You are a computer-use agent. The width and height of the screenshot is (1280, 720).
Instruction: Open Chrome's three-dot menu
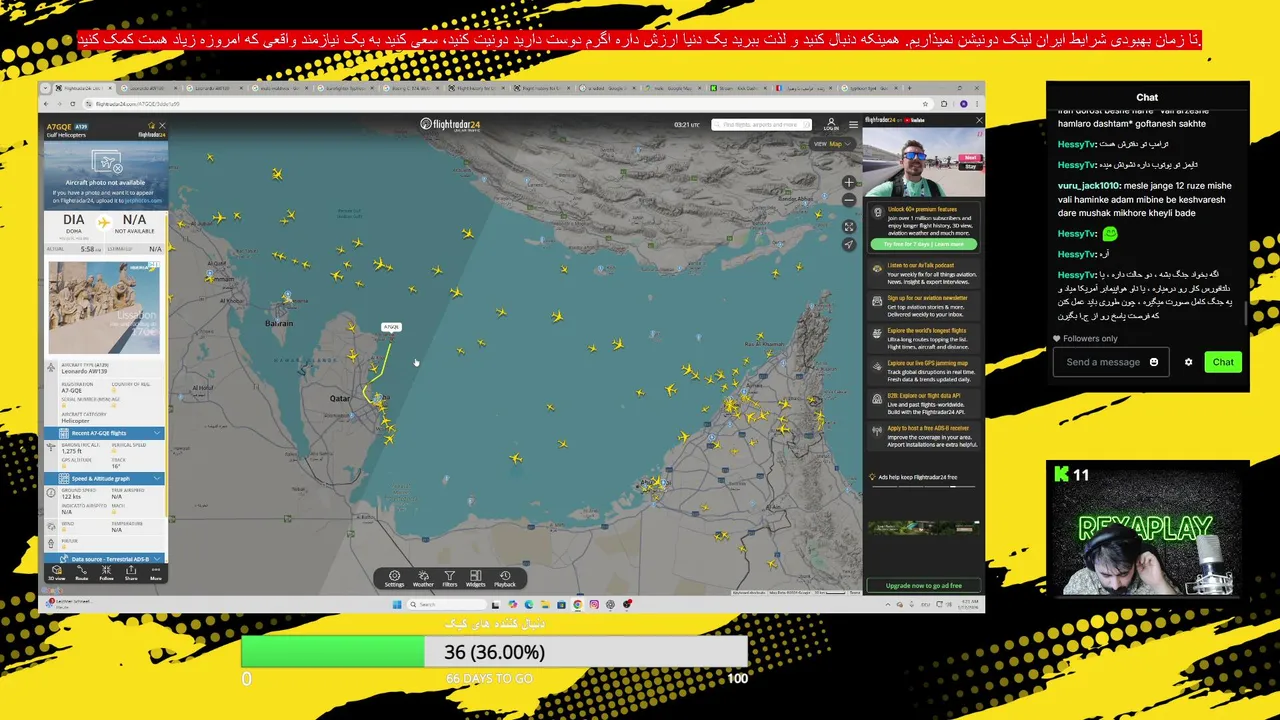977,104
